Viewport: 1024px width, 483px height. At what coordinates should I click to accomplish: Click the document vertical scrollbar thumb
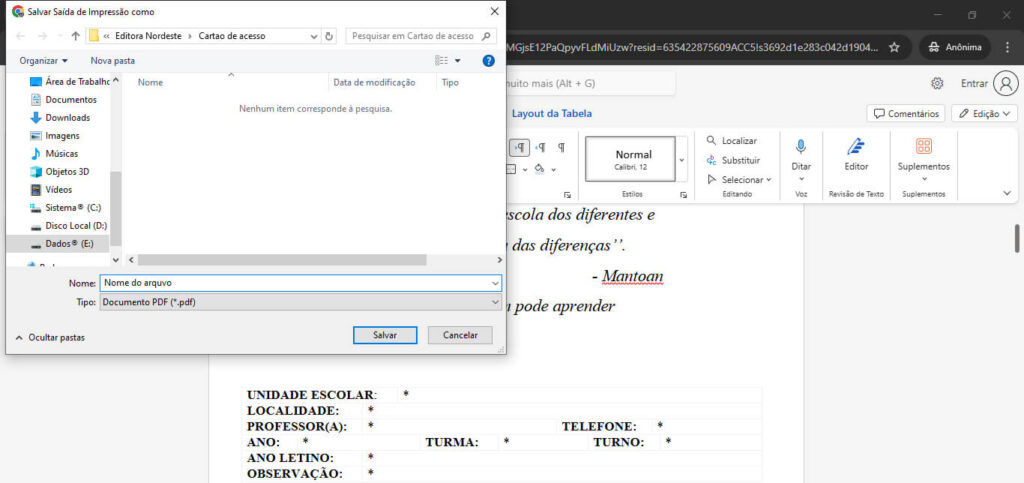click(x=1017, y=238)
